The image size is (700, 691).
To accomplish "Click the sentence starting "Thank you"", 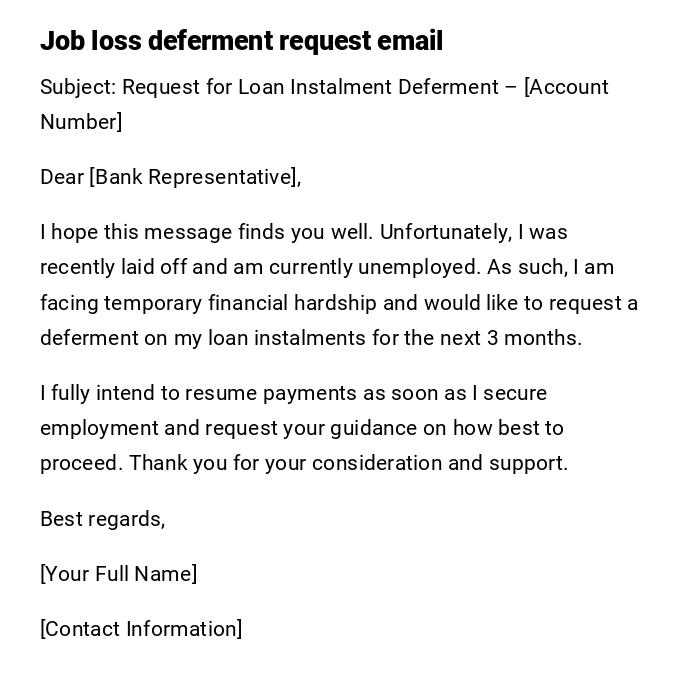I will (x=348, y=463).
